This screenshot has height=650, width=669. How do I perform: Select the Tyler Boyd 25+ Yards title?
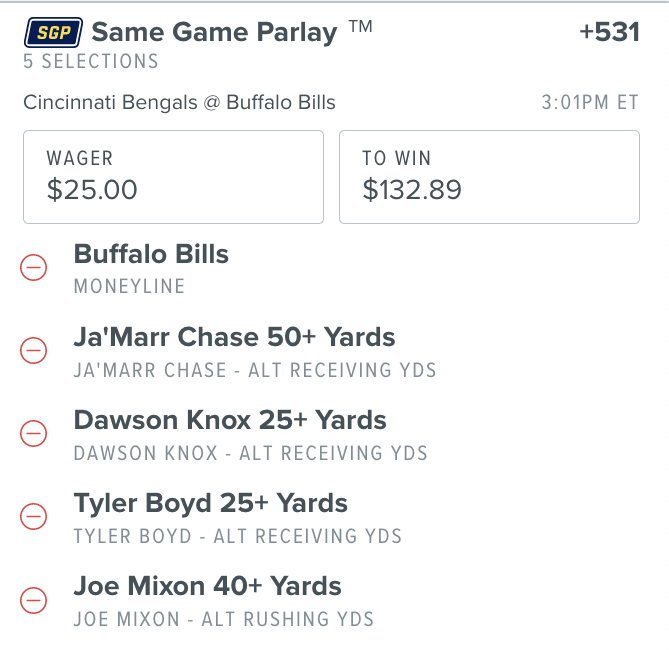point(211,503)
